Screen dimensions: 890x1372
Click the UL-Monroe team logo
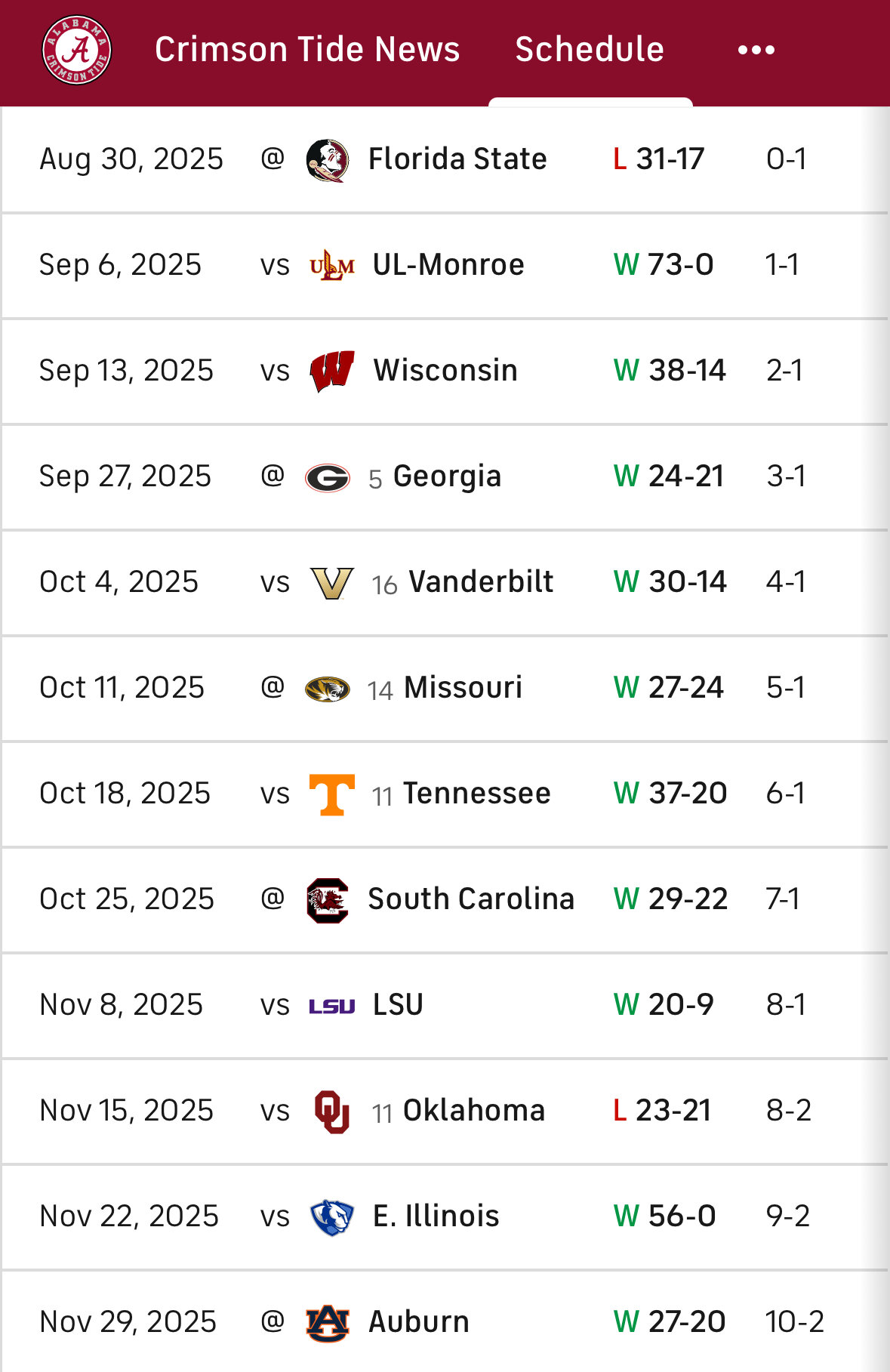(x=331, y=266)
